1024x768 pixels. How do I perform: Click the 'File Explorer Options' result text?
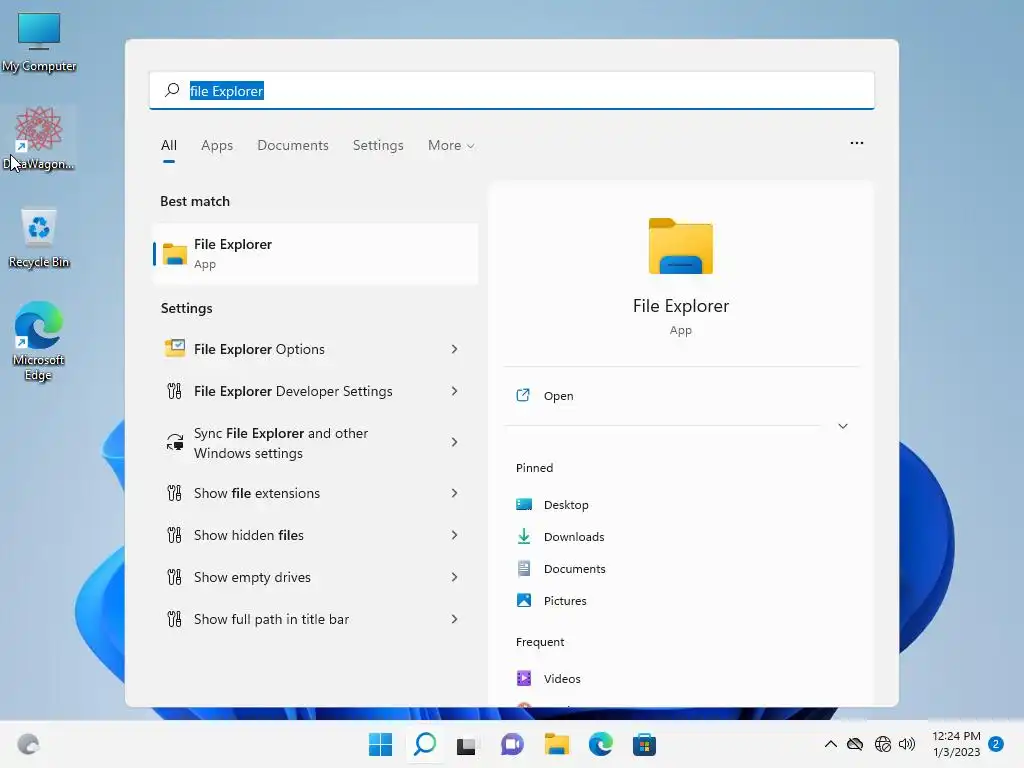[259, 349]
